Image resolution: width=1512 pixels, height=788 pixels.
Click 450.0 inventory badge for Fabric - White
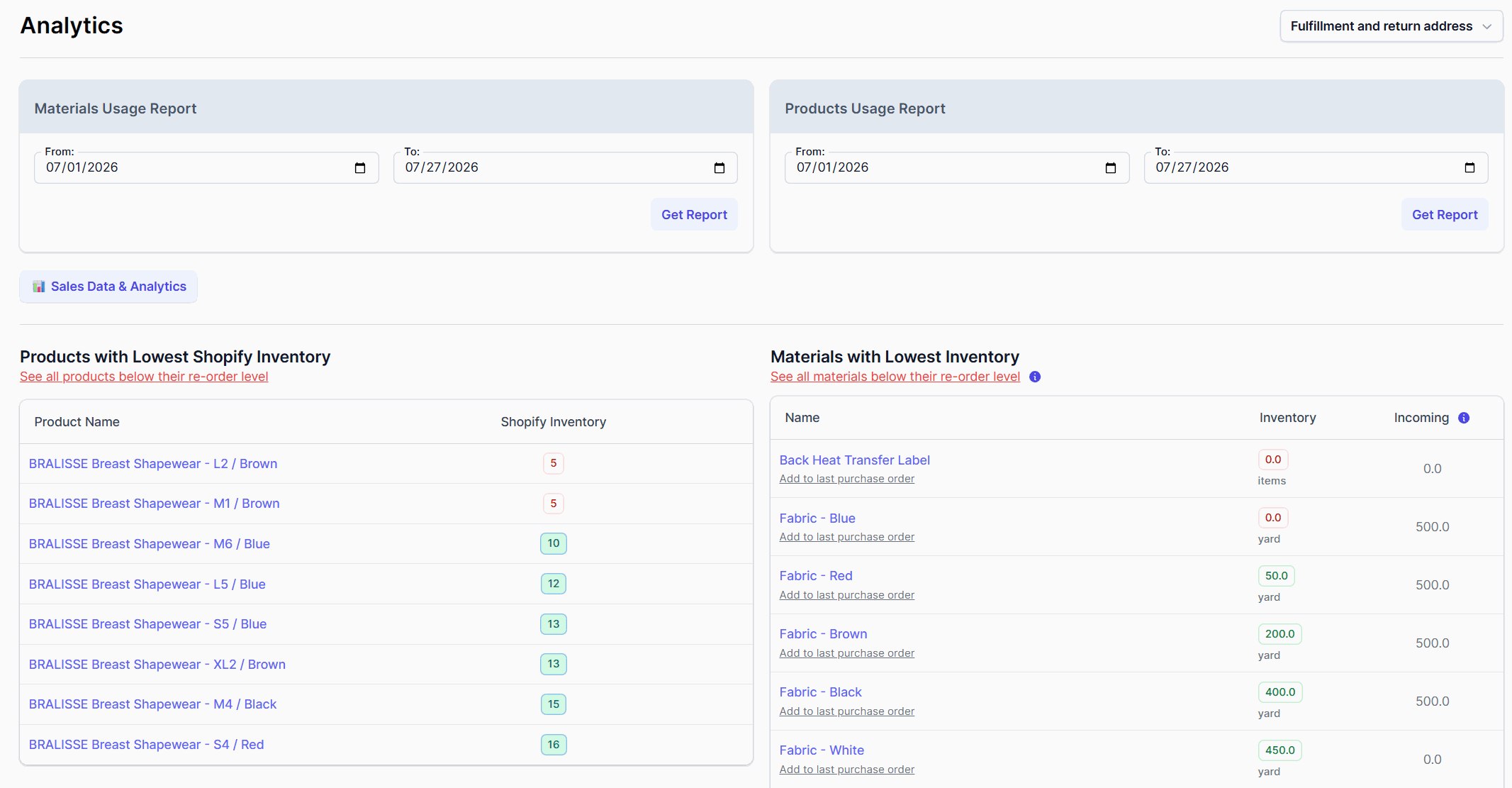click(1279, 750)
